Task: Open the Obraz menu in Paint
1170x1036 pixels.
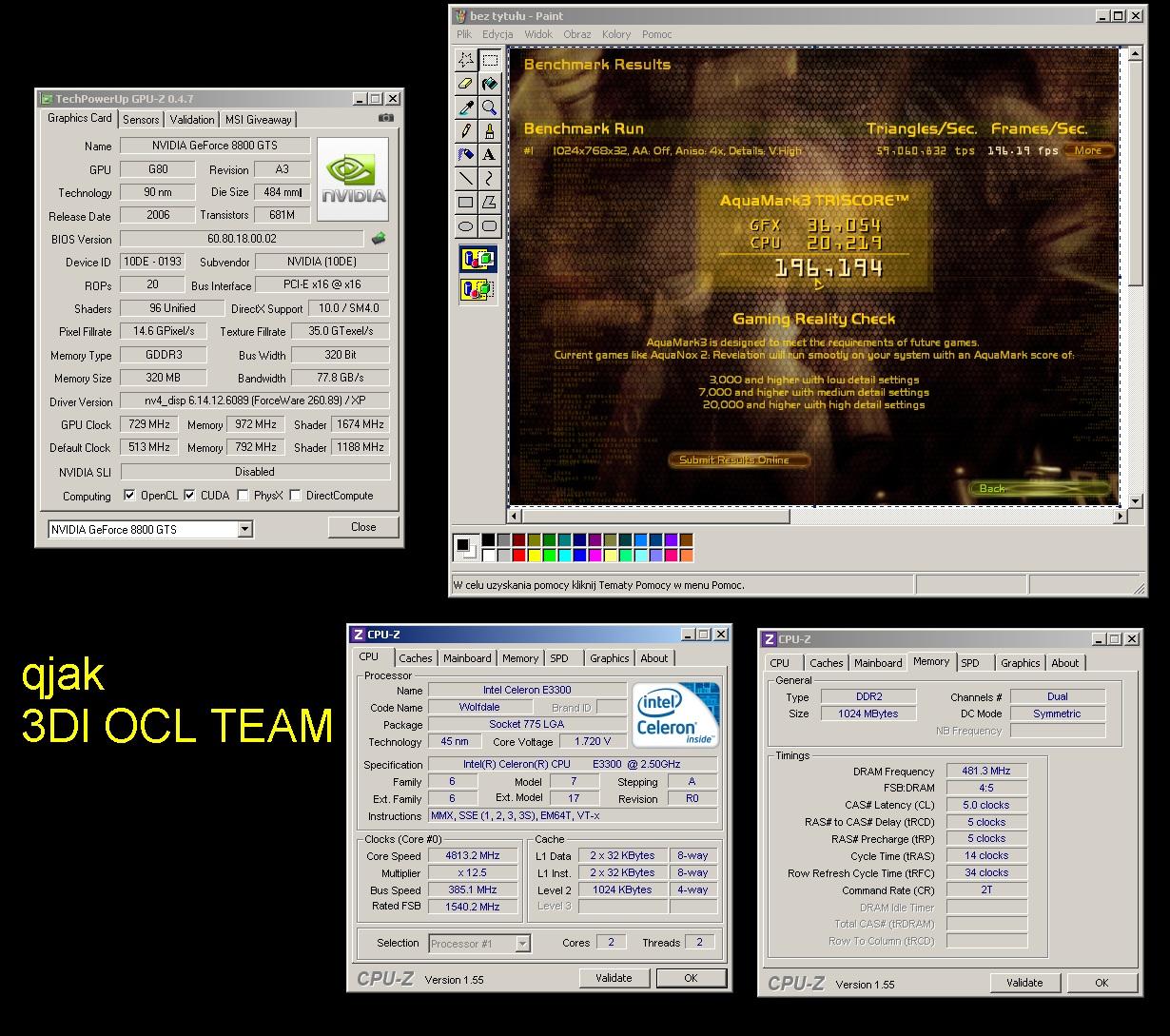Action: [577, 34]
